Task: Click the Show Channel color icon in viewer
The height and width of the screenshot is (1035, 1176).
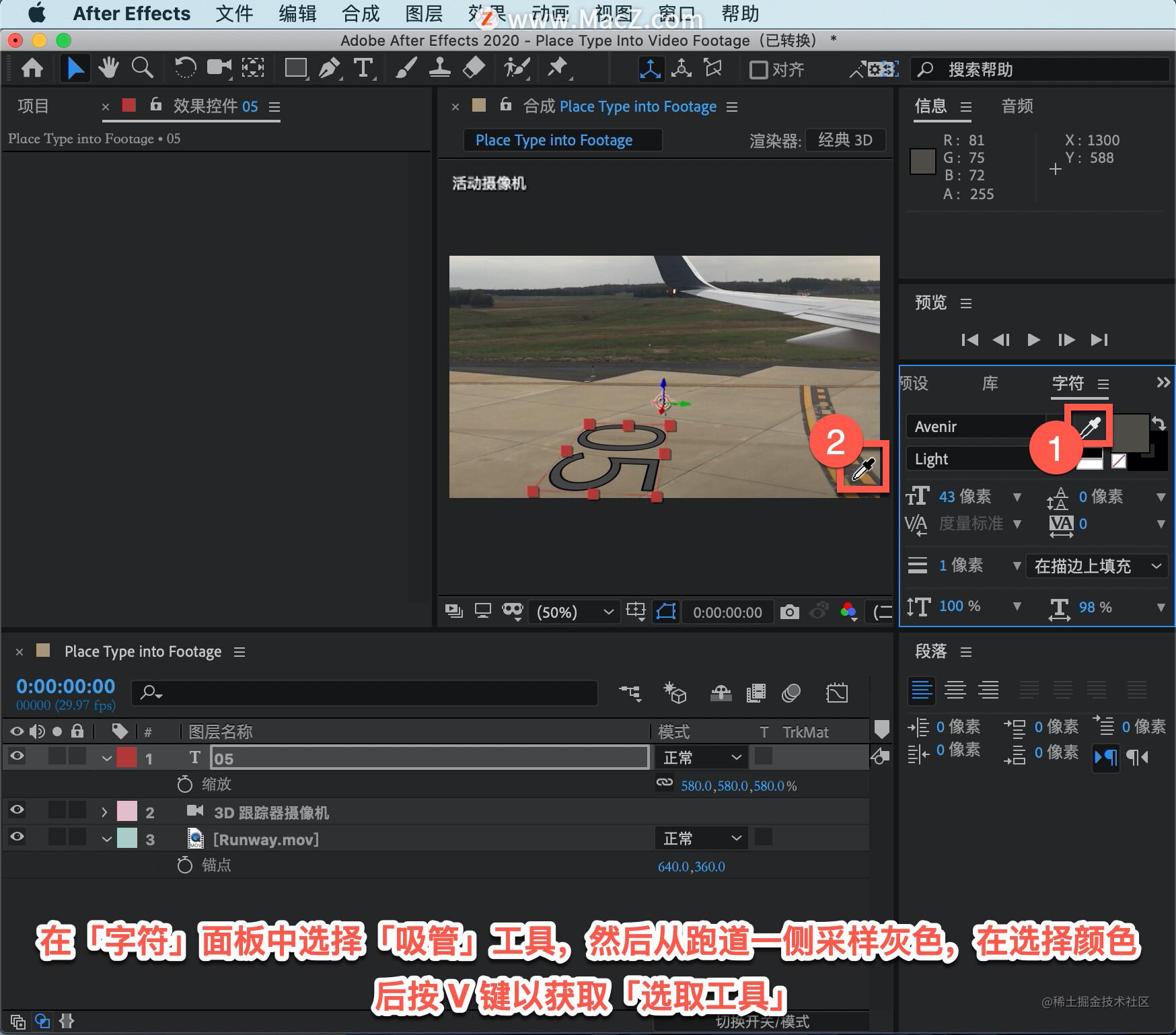Action: [849, 611]
